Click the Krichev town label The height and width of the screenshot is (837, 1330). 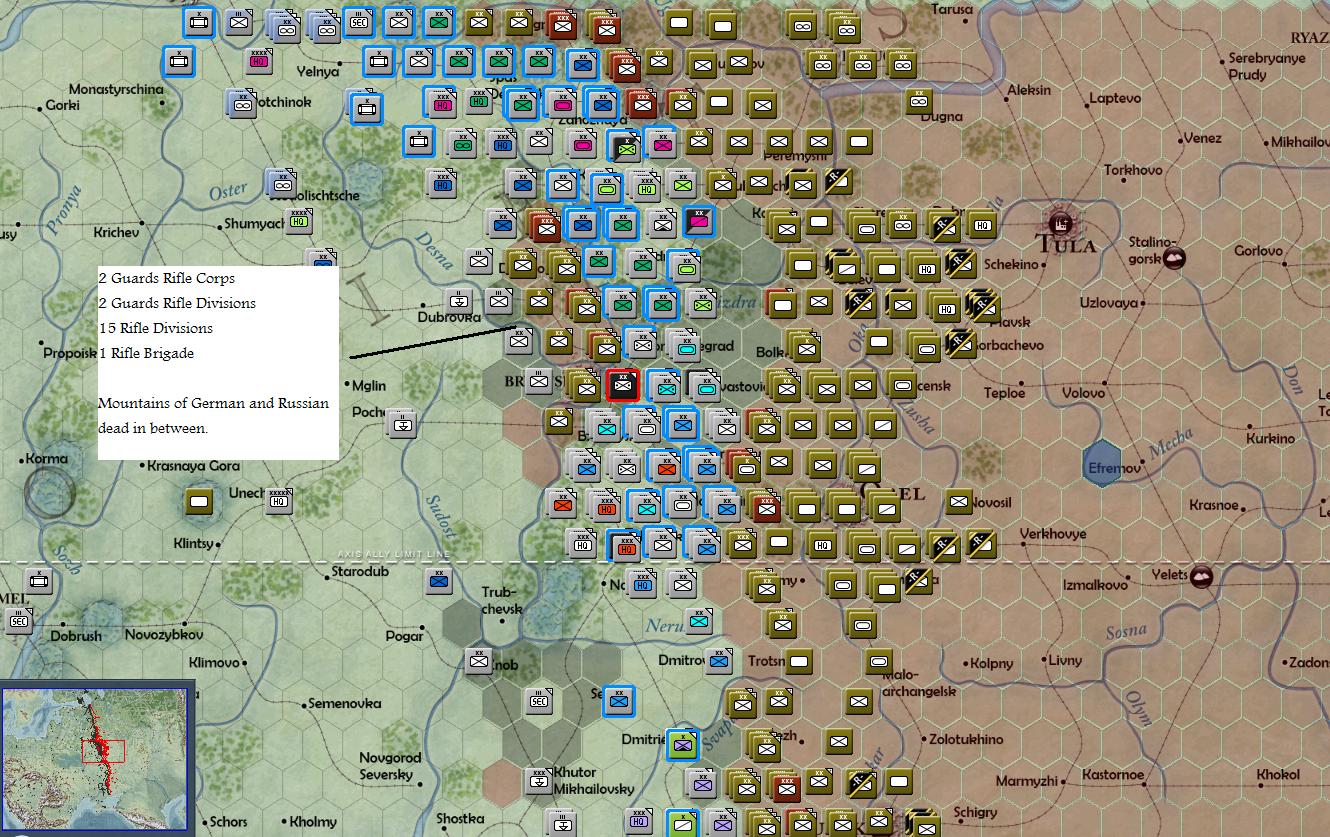(117, 232)
